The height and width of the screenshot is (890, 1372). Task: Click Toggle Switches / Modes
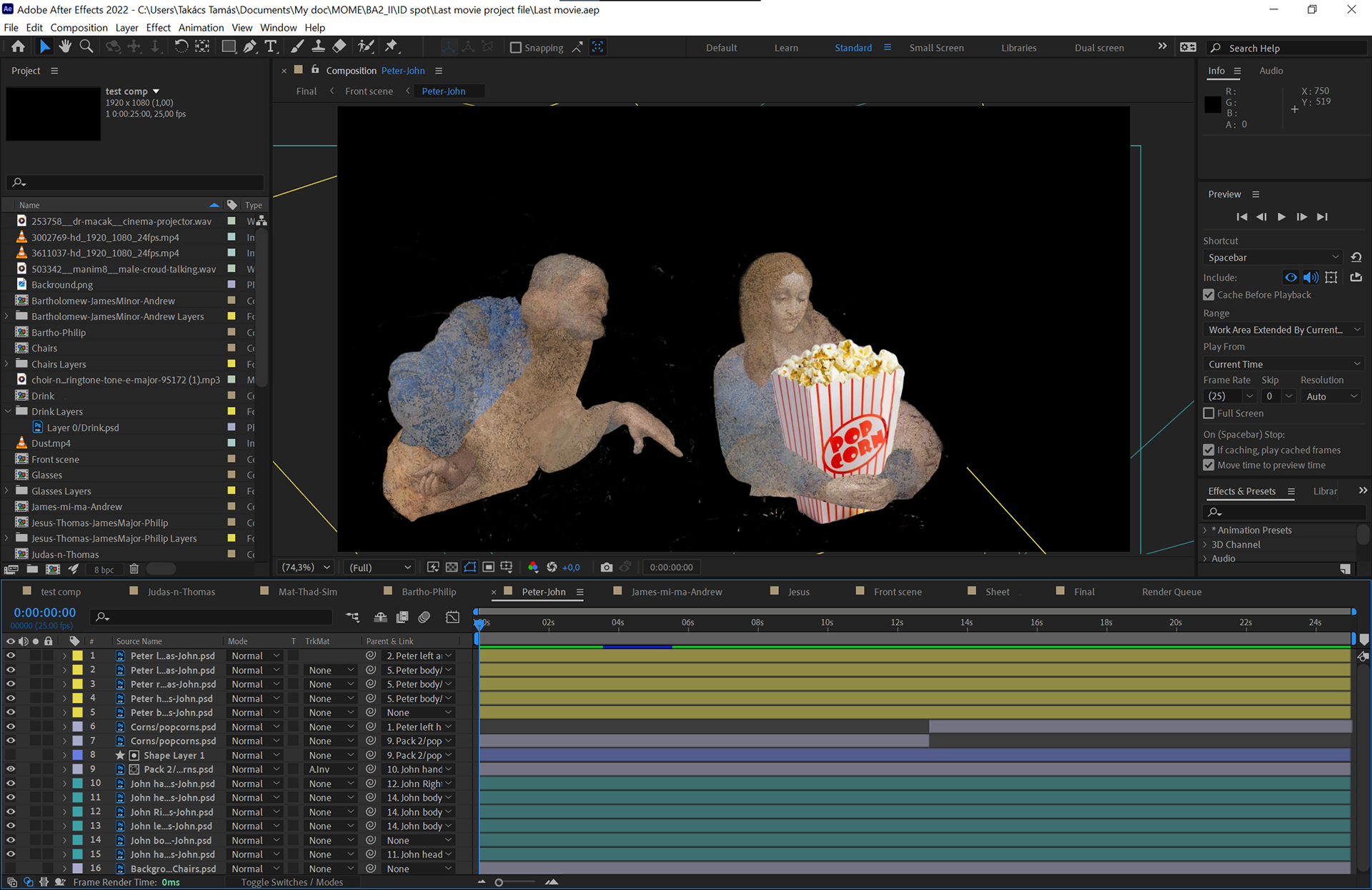click(x=292, y=881)
